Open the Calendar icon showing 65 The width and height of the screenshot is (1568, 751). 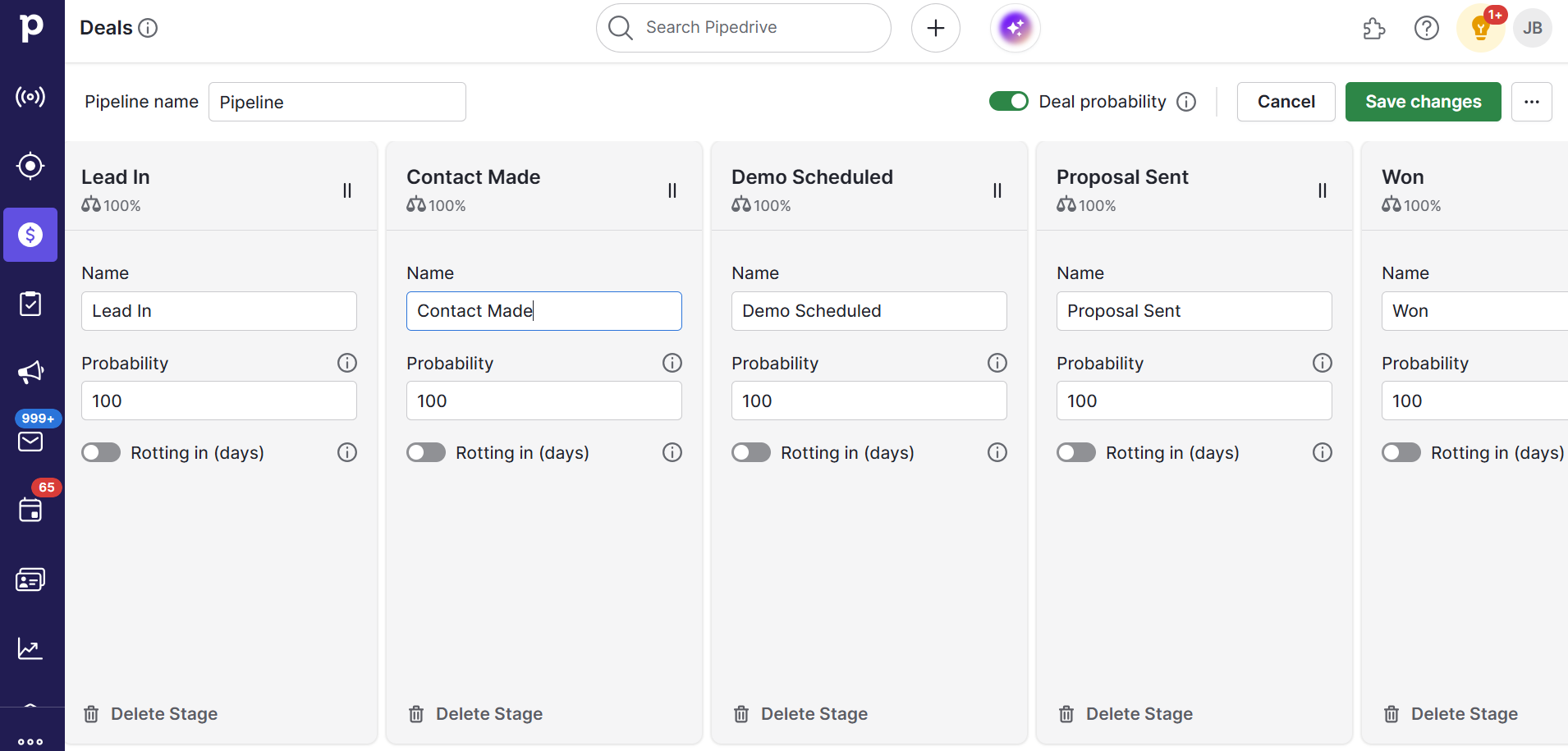click(30, 510)
